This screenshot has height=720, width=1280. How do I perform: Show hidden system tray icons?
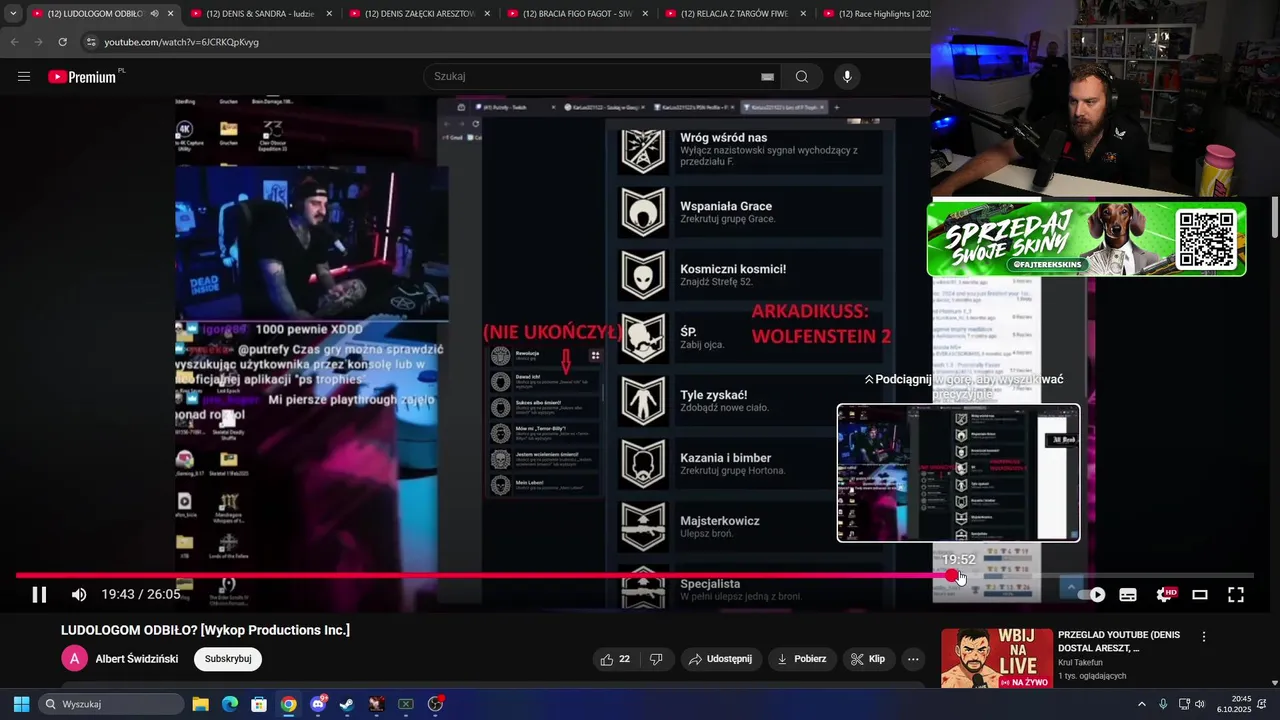(1142, 704)
